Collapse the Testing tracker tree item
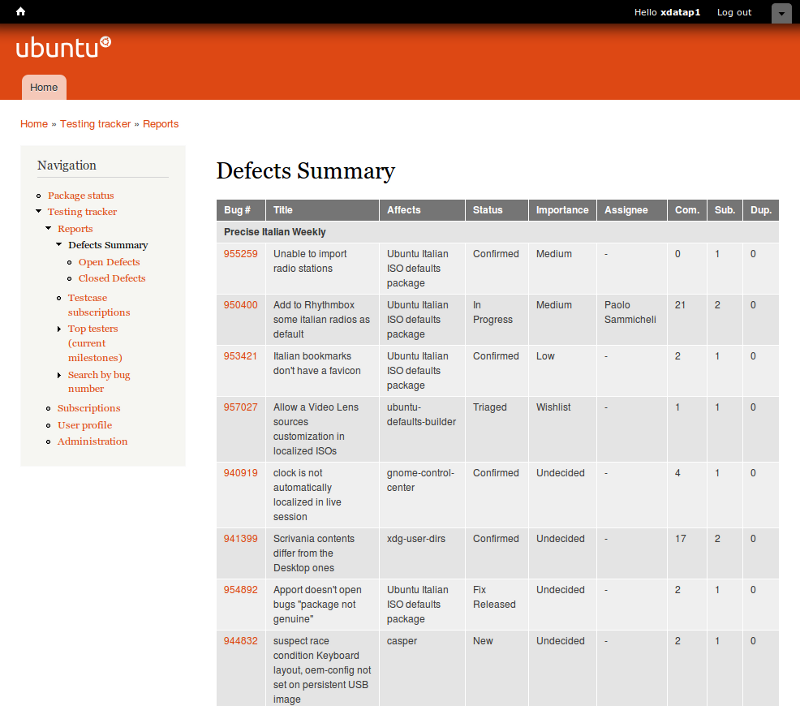 [38, 212]
